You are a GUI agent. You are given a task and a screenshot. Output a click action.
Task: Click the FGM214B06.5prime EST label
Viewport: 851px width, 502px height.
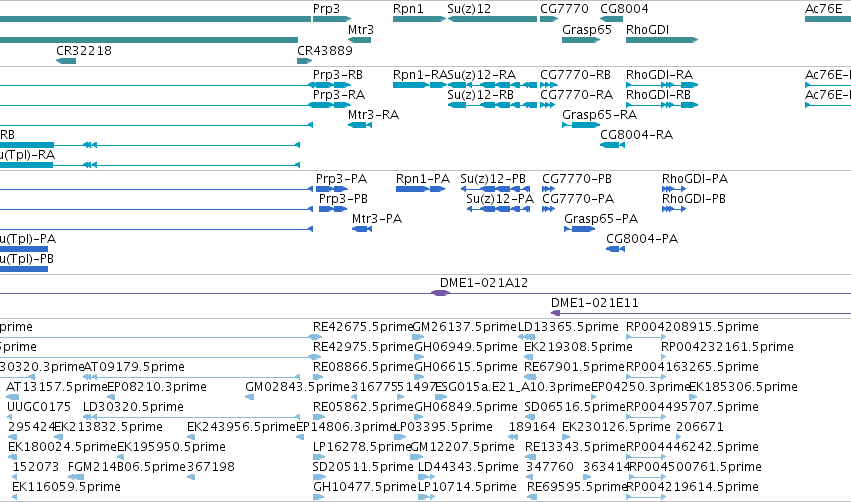[126, 468]
